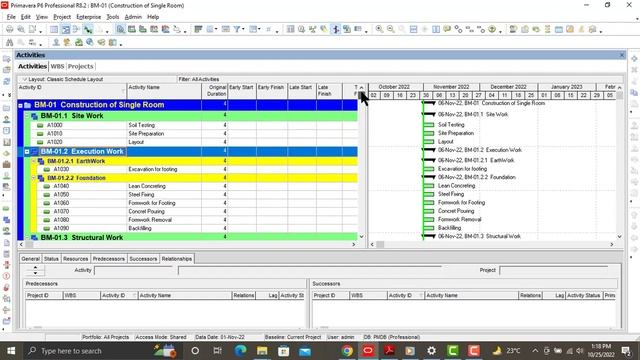This screenshot has height=360, width=640.
Task: Open the Project menu
Action: 62,17
